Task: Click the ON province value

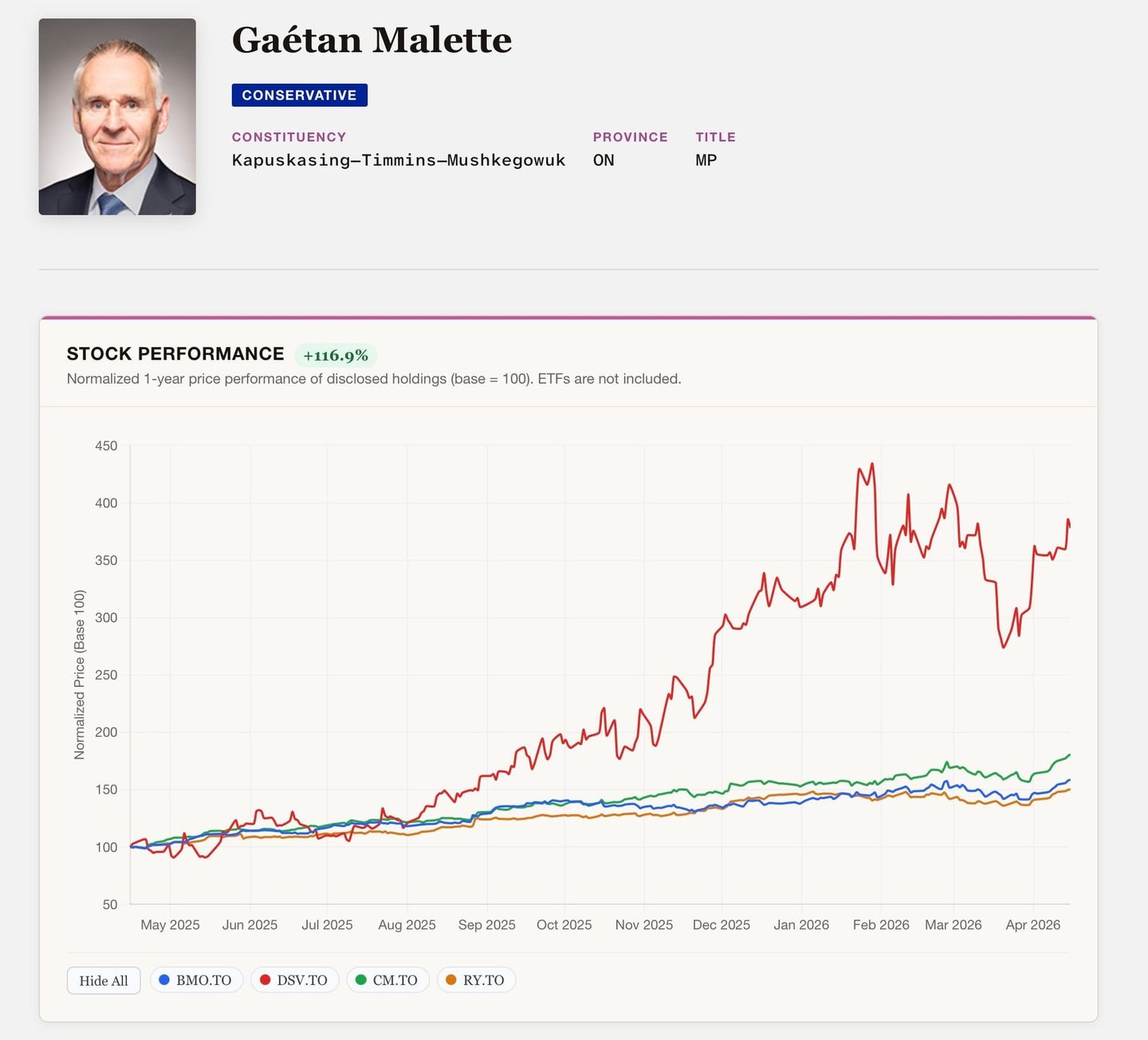Action: click(x=603, y=160)
